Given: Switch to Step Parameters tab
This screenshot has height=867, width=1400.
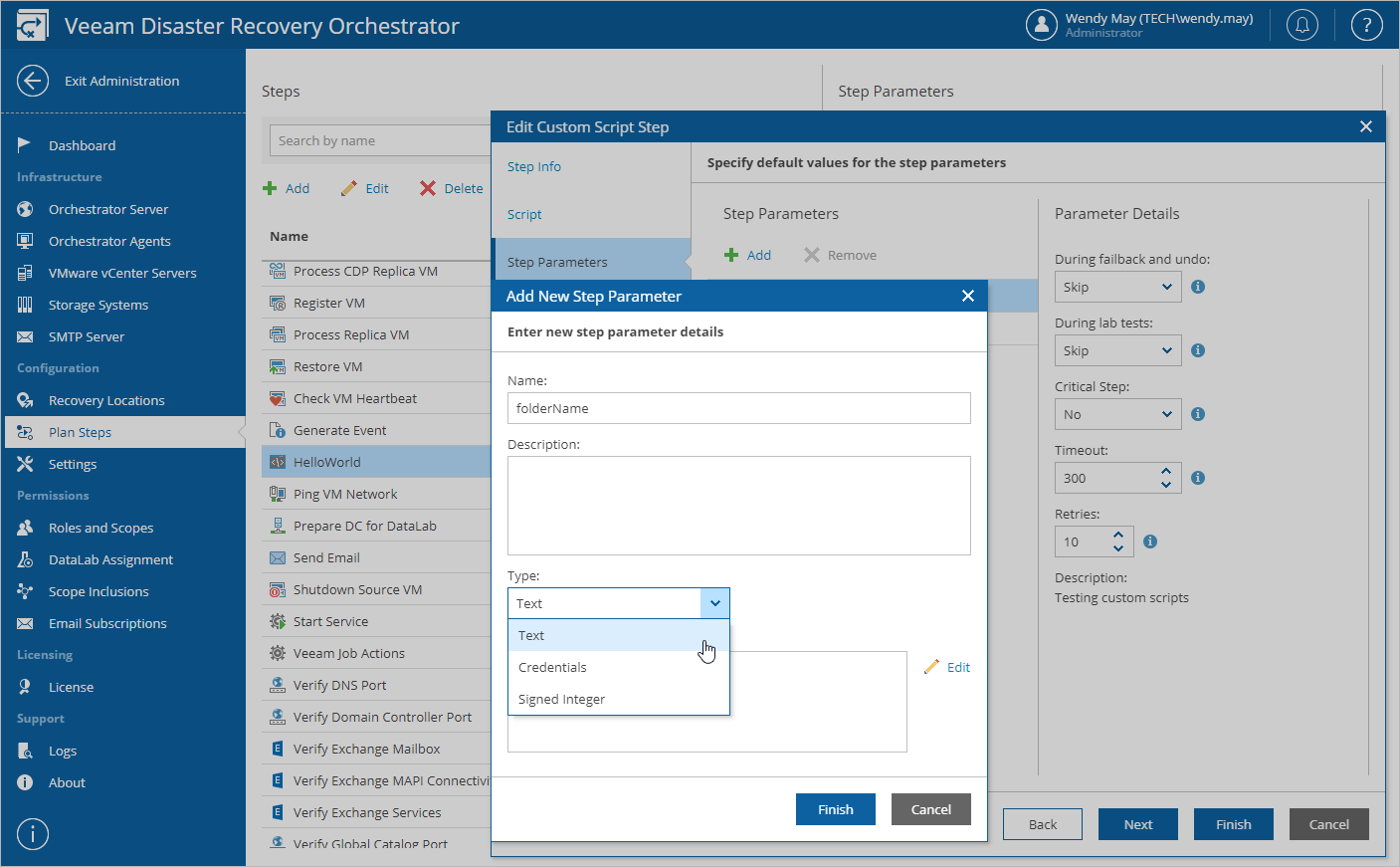Looking at the screenshot, I should pyautogui.click(x=591, y=262).
